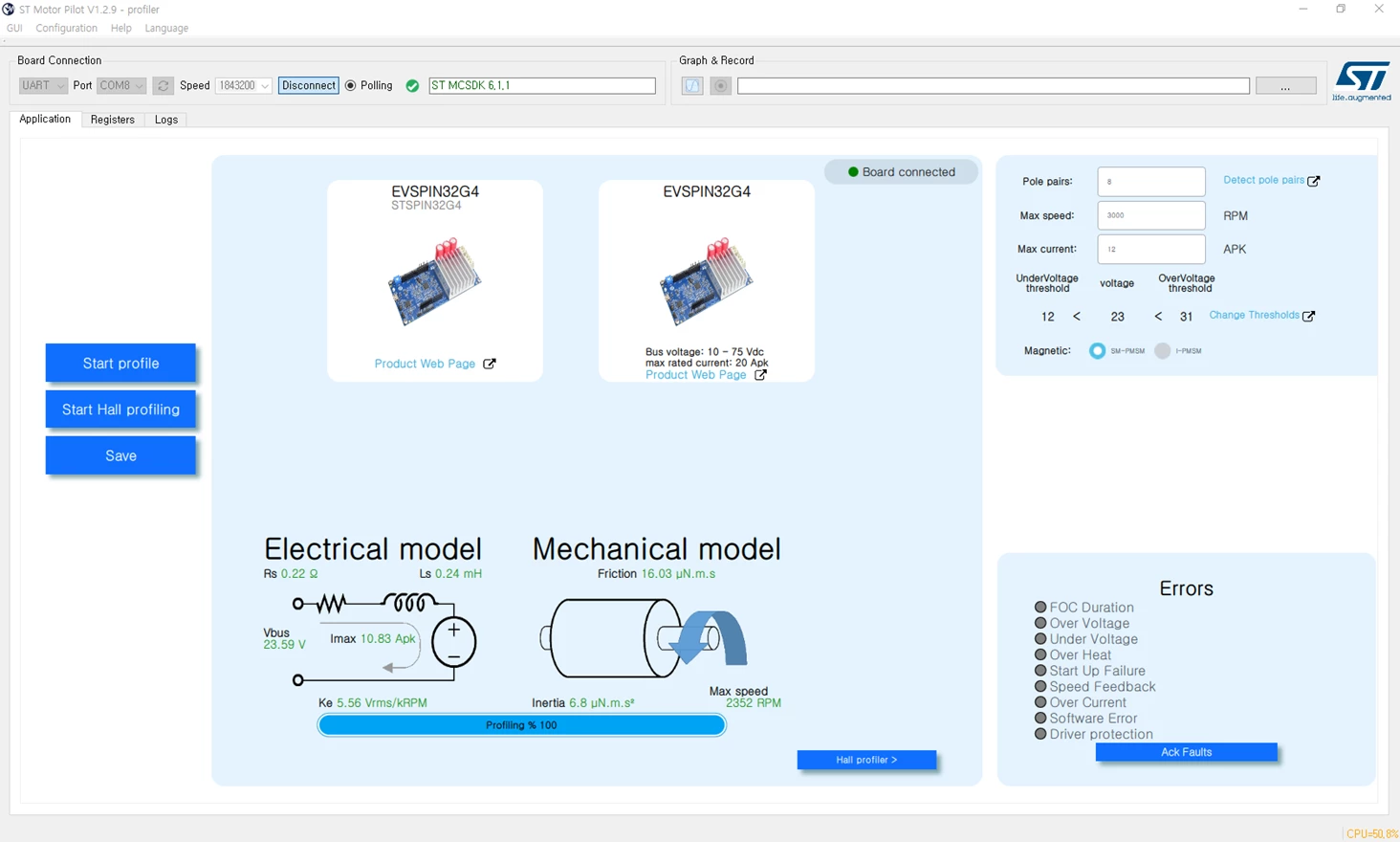The height and width of the screenshot is (842, 1400).
Task: Click the Profiling % 100 progress bar
Action: point(521,725)
